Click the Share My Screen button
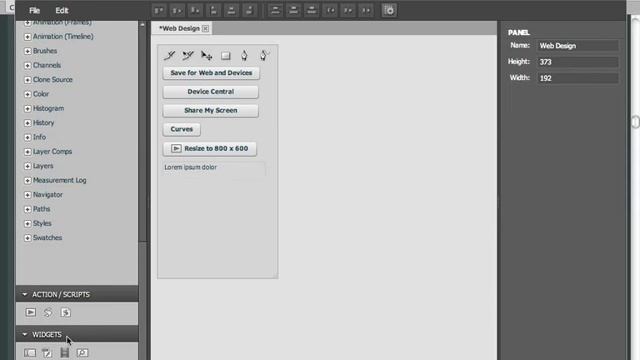 coord(211,110)
